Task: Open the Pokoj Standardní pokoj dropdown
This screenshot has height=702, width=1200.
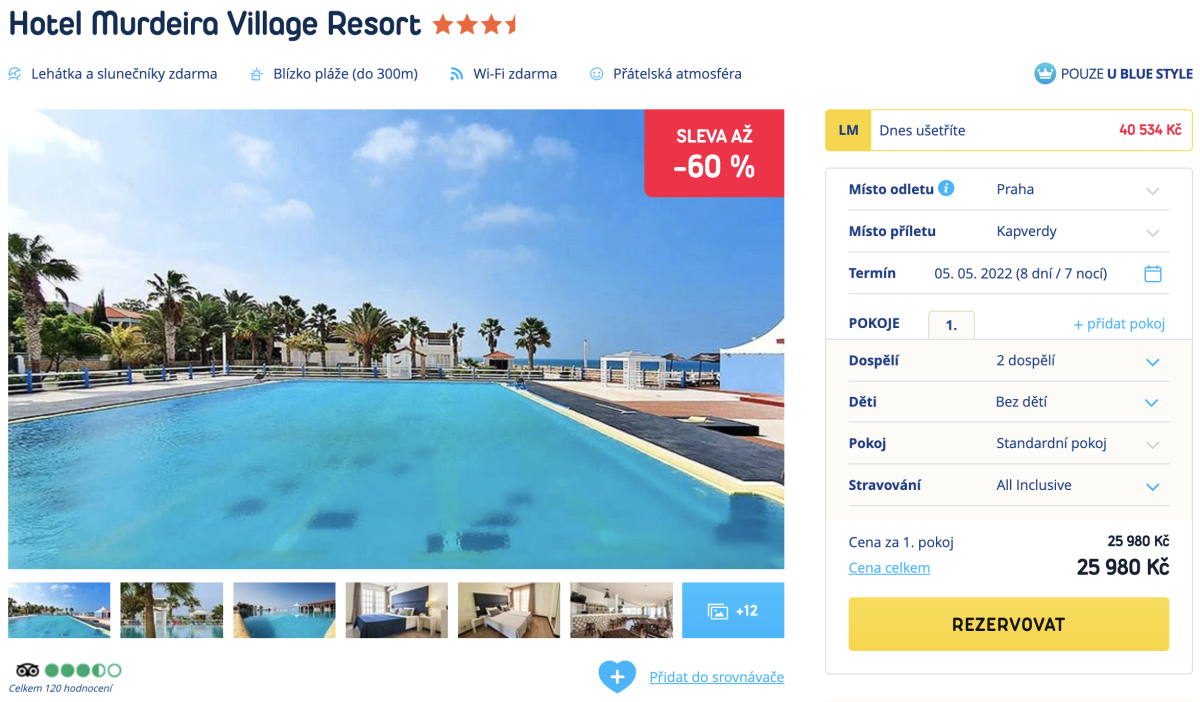Action: click(x=1008, y=443)
